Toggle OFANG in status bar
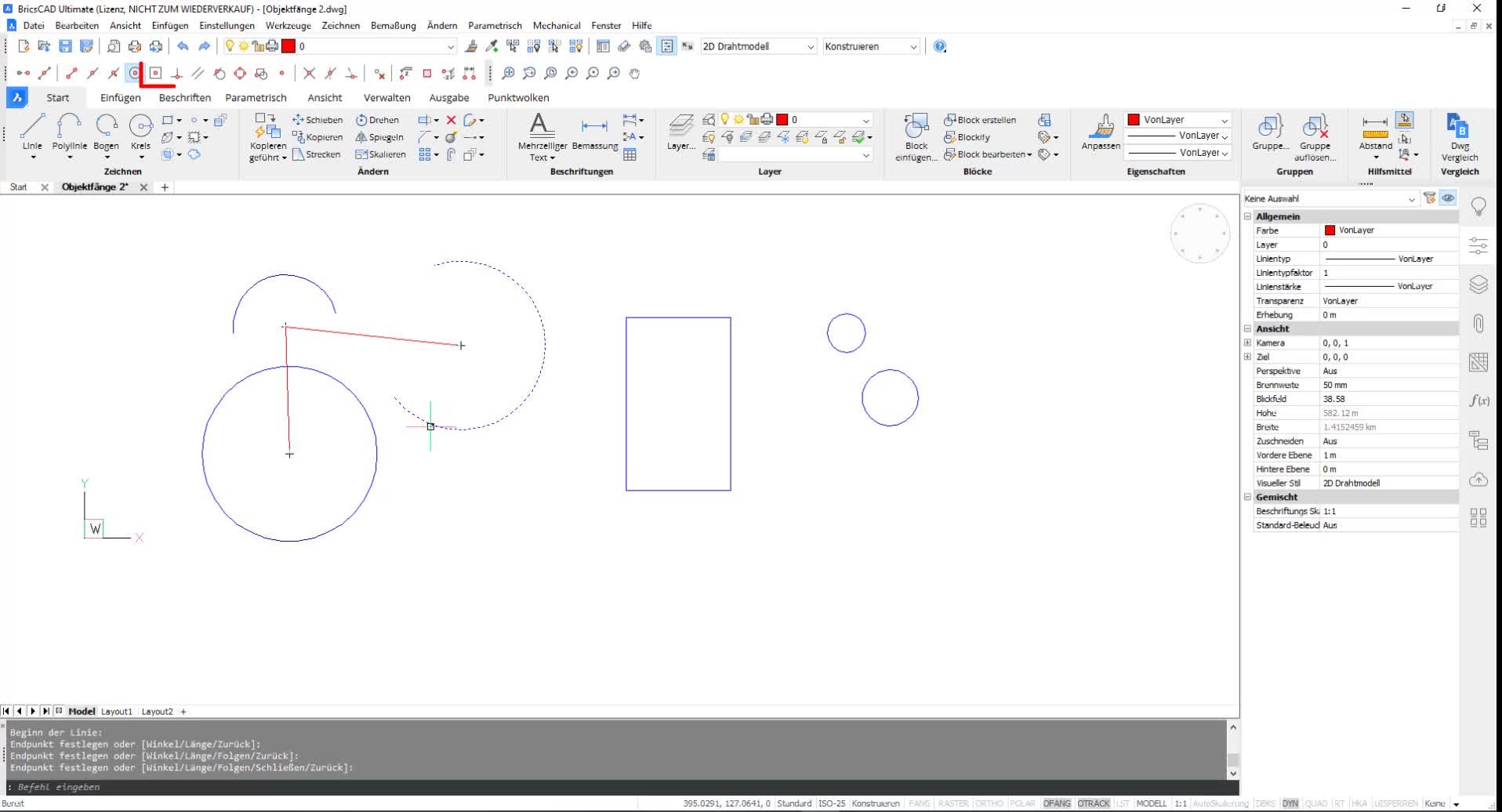Screen dimensions: 1502x812 coord(1057,803)
